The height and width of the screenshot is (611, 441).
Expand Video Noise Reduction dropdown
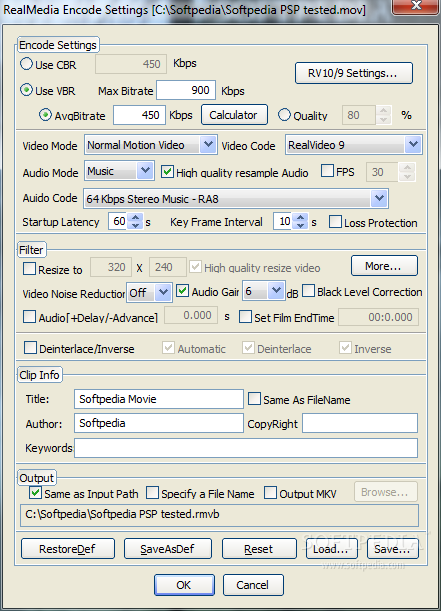[x=163, y=292]
